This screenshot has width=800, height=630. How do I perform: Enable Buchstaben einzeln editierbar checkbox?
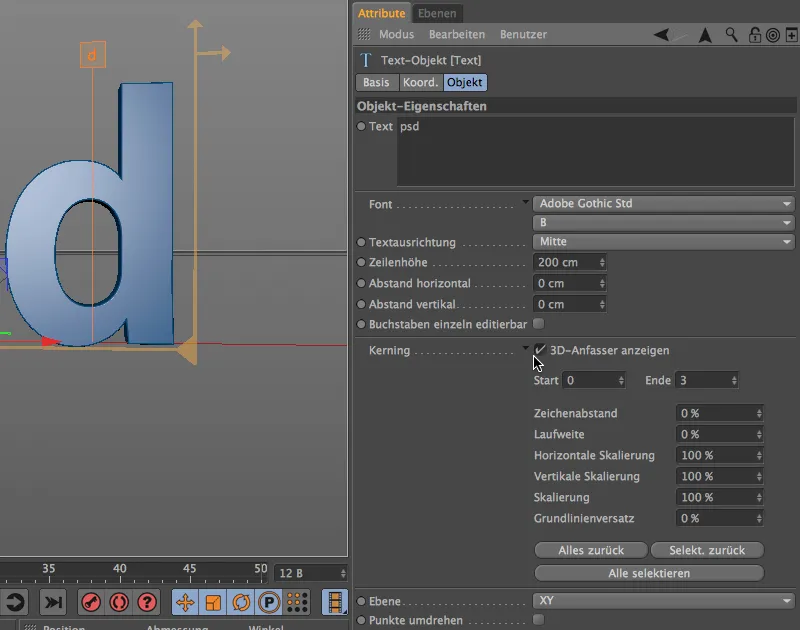coord(538,324)
